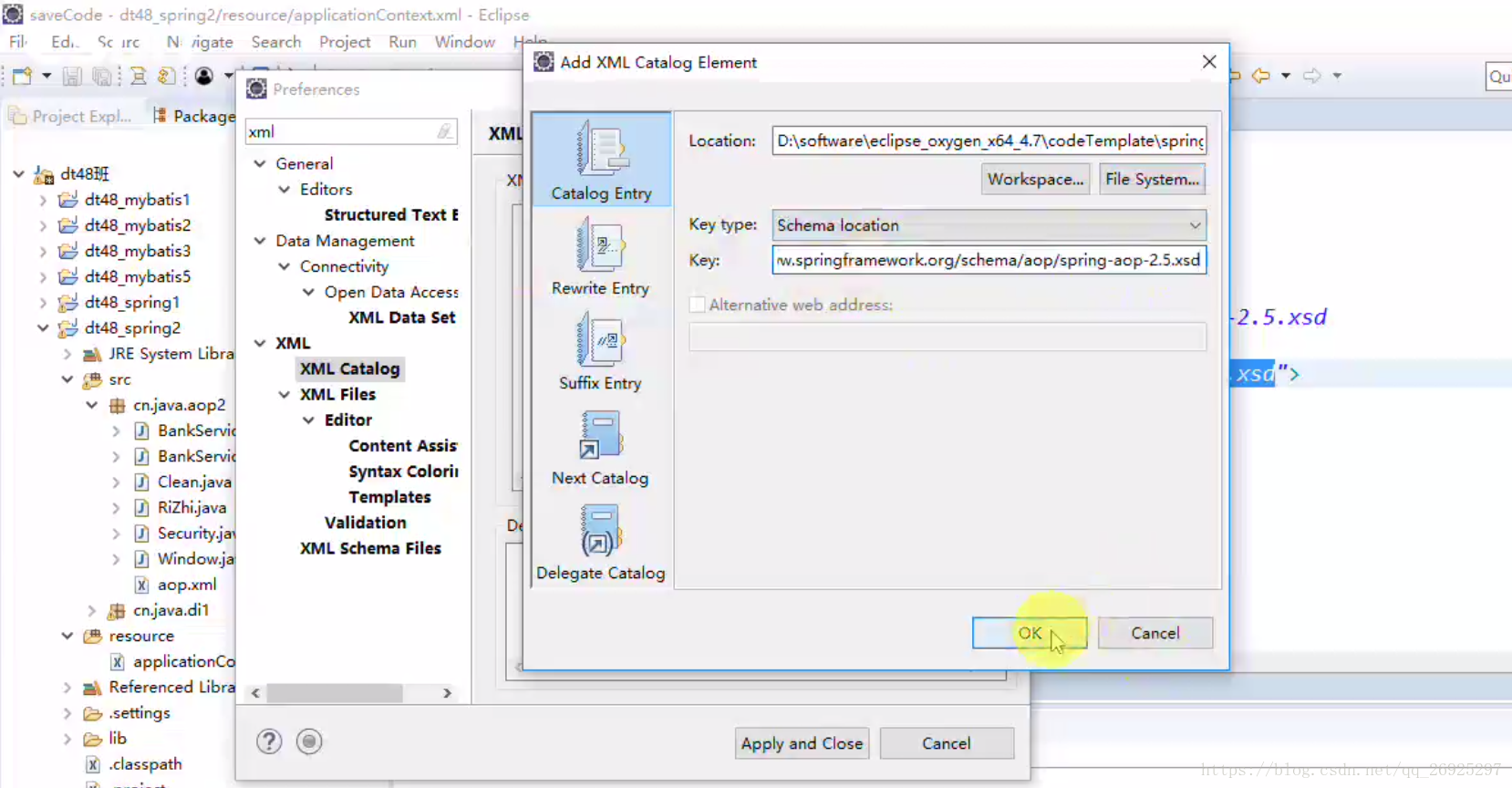Click the round import/export preferences icon

pos(309,741)
